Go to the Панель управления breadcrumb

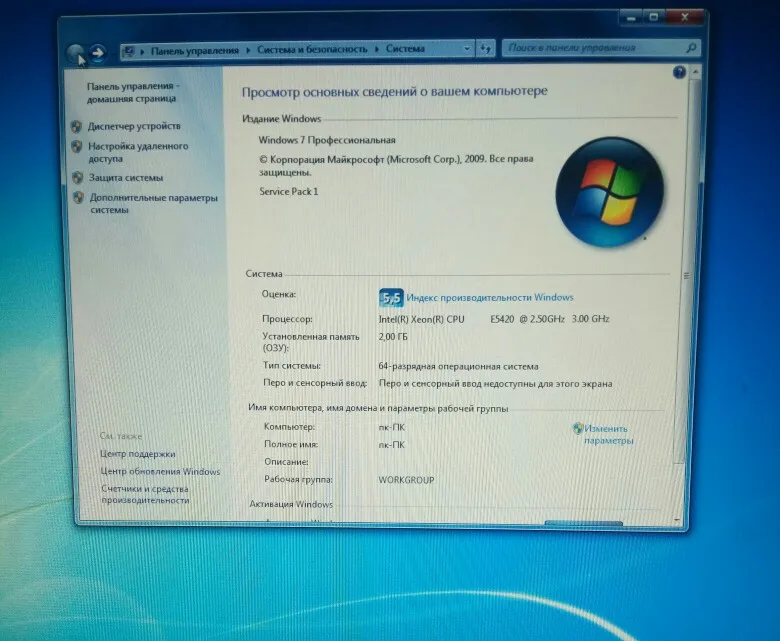[x=195, y=51]
